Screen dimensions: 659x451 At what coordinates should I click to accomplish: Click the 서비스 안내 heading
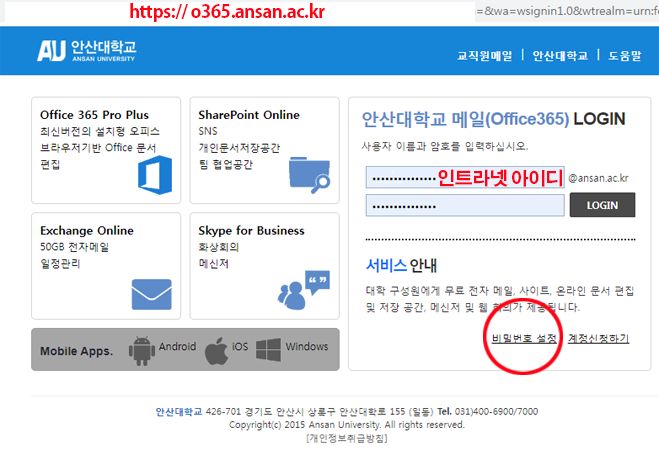coord(401,265)
